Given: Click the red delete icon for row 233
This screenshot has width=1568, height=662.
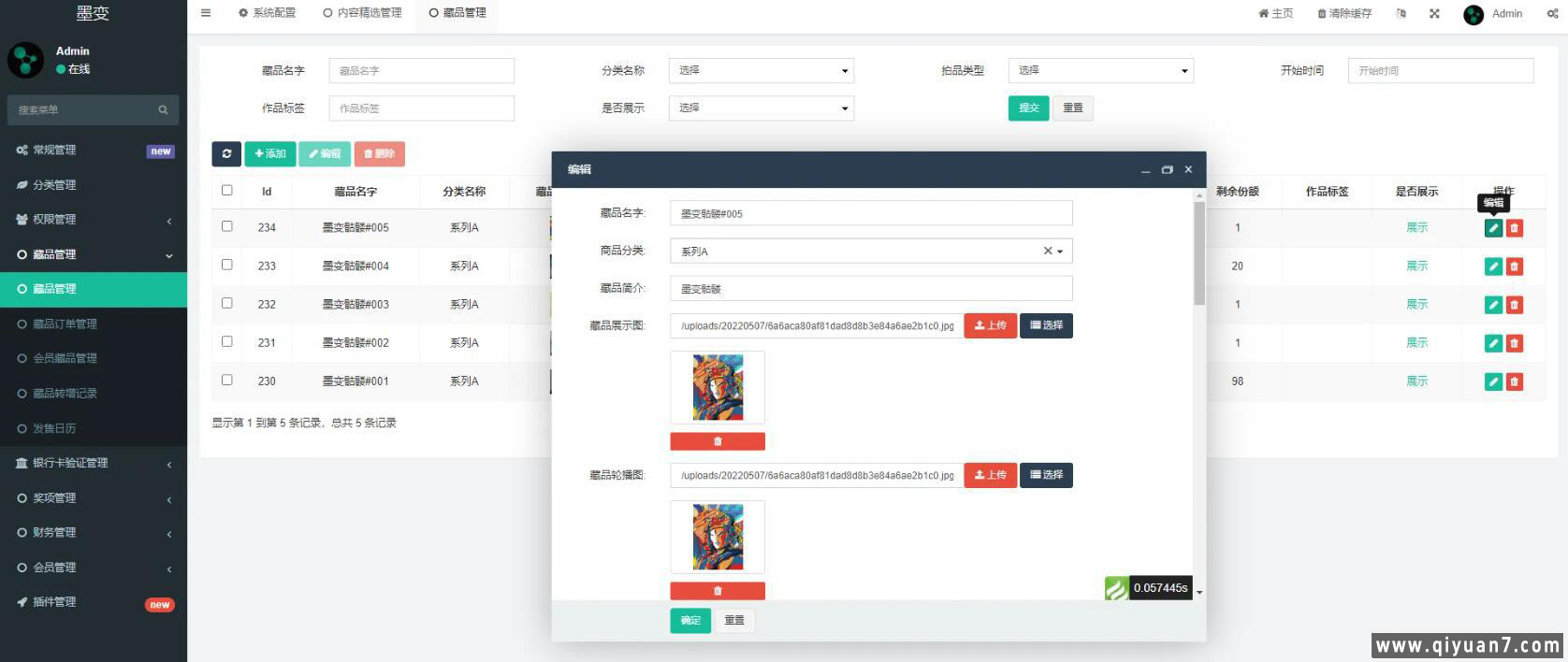Looking at the screenshot, I should click(x=1515, y=266).
